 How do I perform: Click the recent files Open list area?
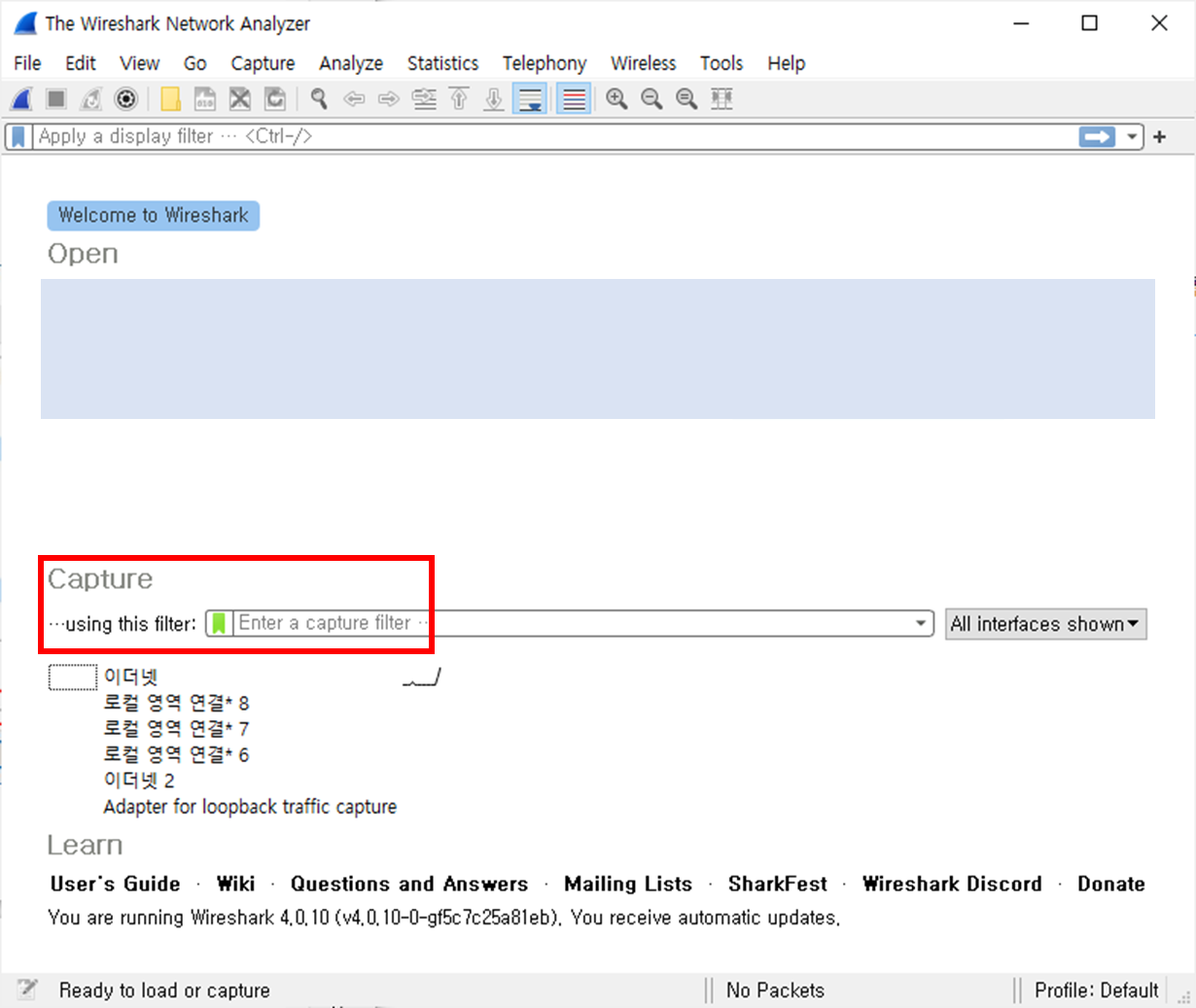(598, 349)
